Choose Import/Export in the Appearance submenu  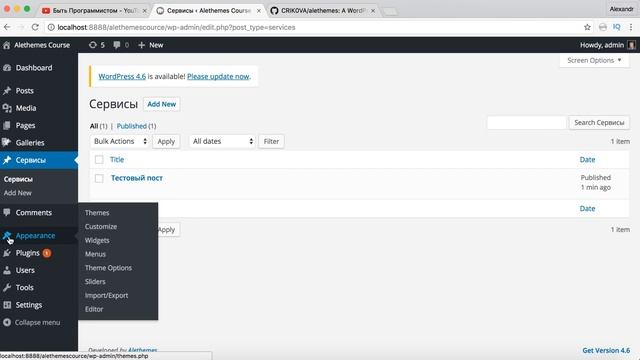click(107, 296)
